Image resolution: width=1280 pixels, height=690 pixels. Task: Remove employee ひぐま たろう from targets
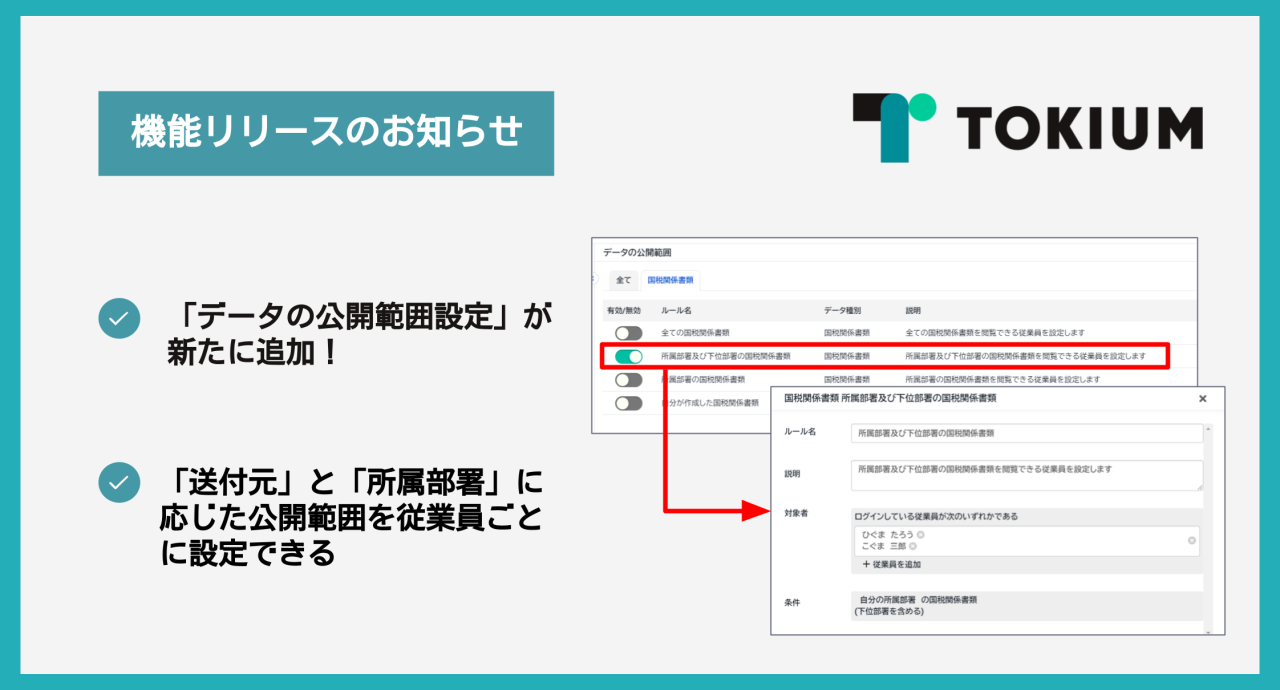tap(921, 535)
